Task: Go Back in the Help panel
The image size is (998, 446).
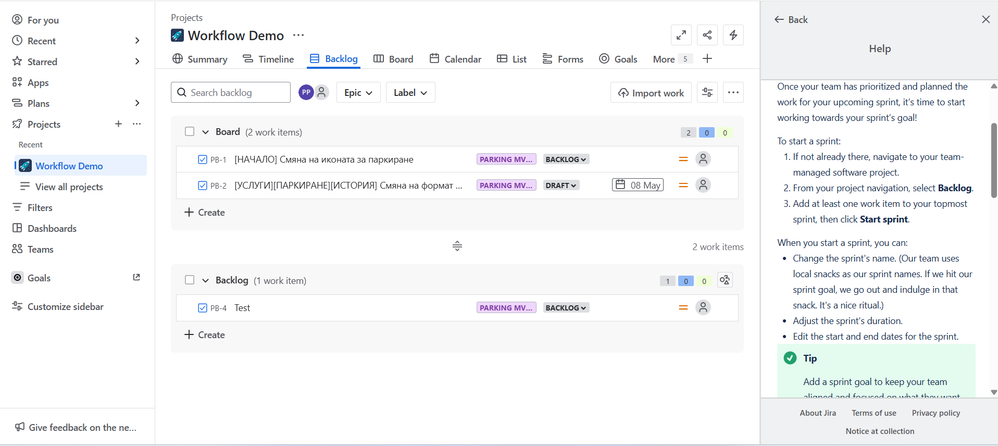Action: (791, 20)
